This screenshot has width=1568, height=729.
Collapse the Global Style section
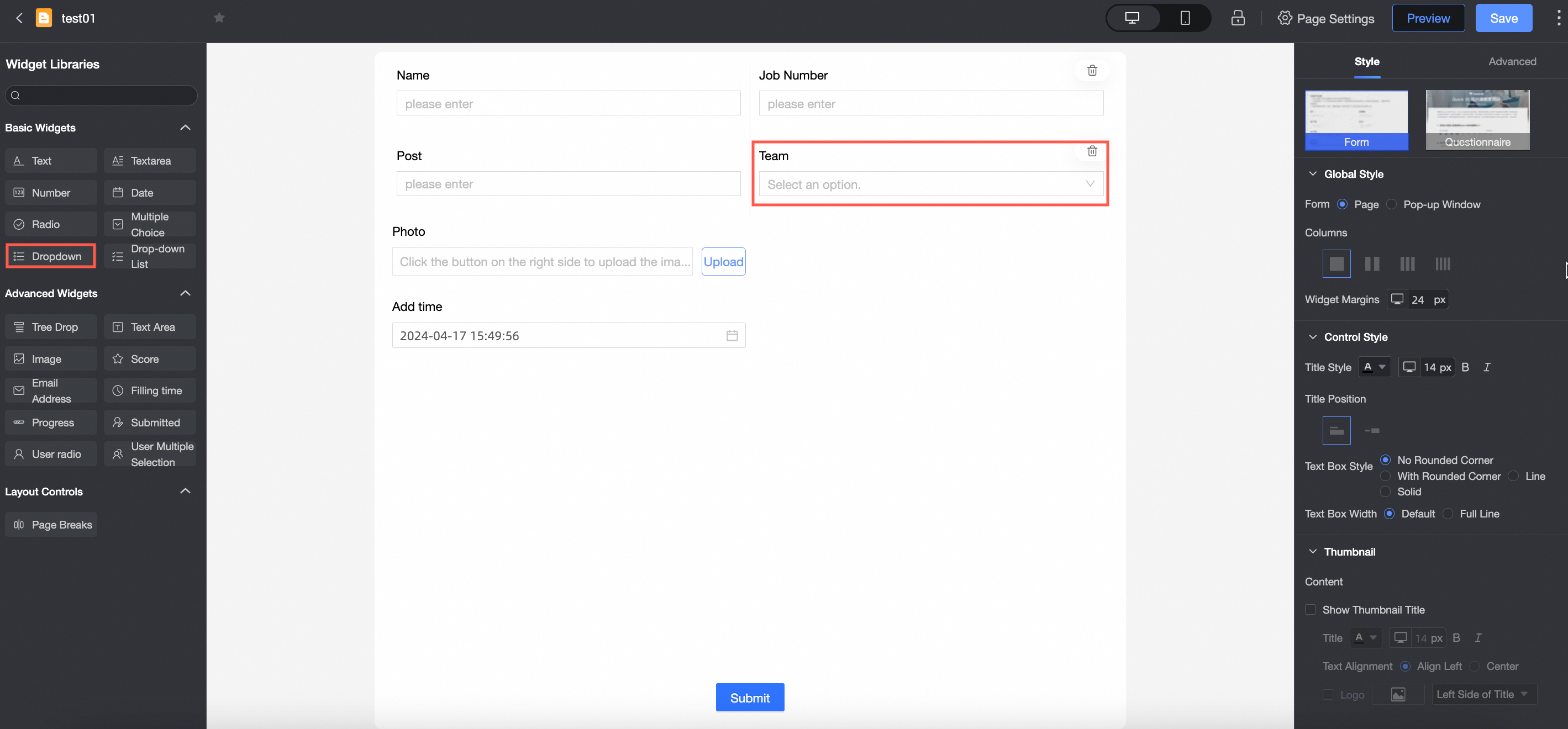point(1313,174)
